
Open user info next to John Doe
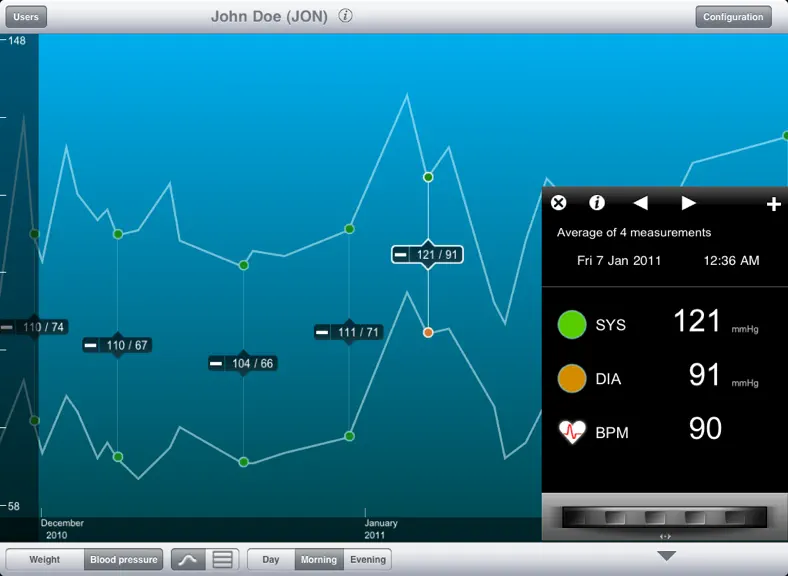click(x=345, y=16)
